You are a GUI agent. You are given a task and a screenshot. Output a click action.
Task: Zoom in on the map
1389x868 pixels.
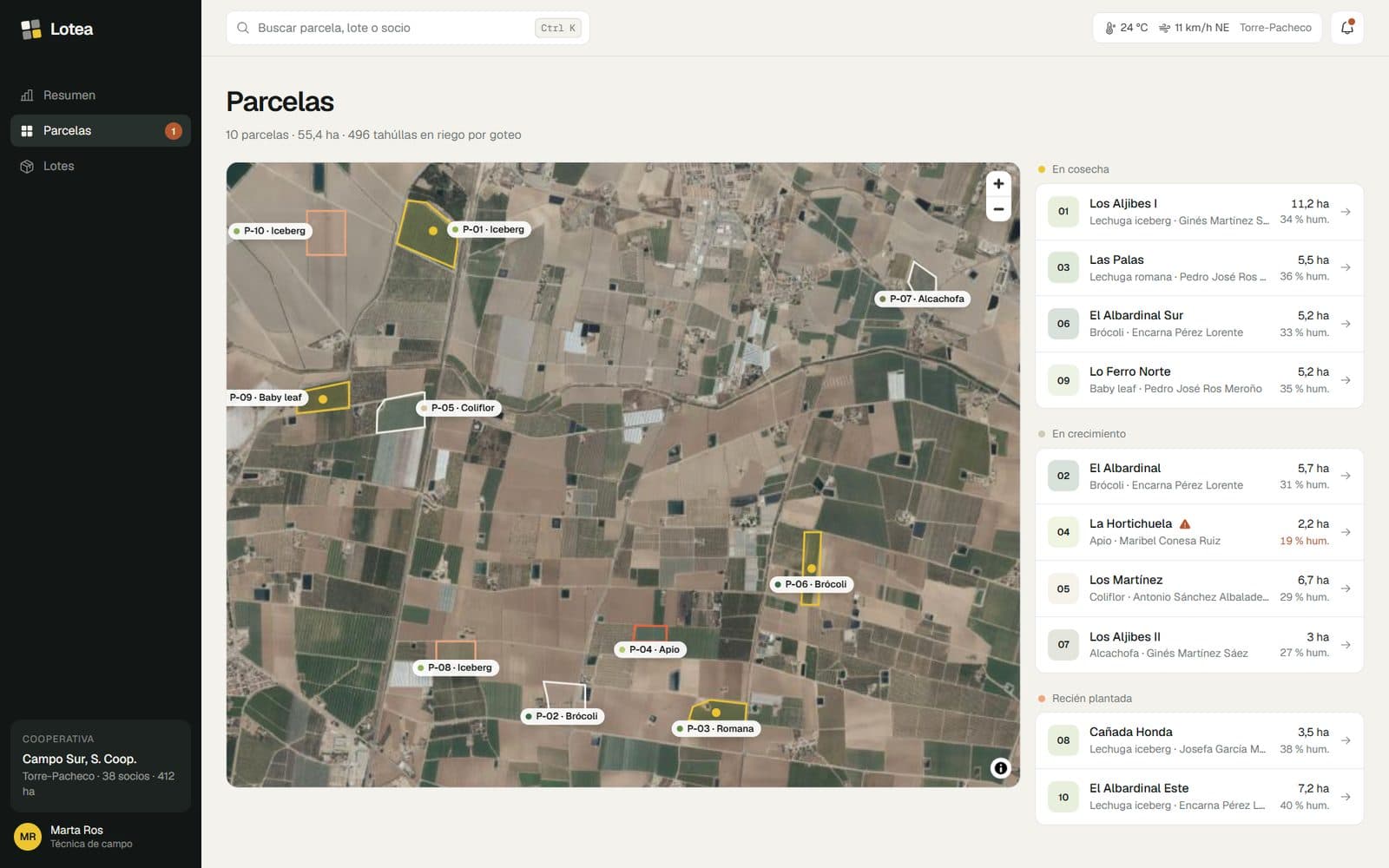[x=998, y=184]
